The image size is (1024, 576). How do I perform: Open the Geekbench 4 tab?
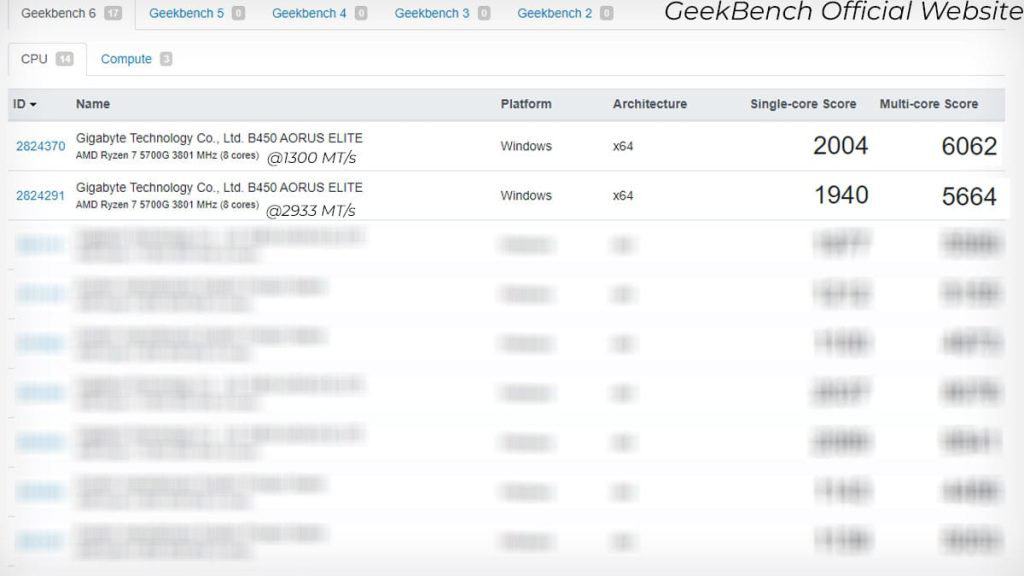click(319, 13)
